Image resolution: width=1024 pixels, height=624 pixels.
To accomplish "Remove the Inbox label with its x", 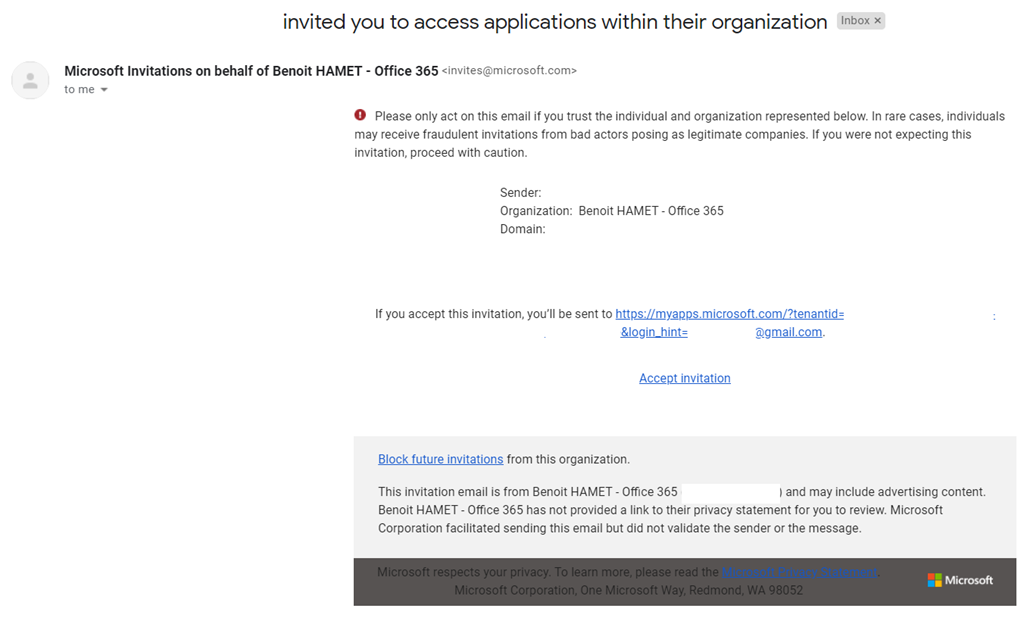I will click(877, 21).
